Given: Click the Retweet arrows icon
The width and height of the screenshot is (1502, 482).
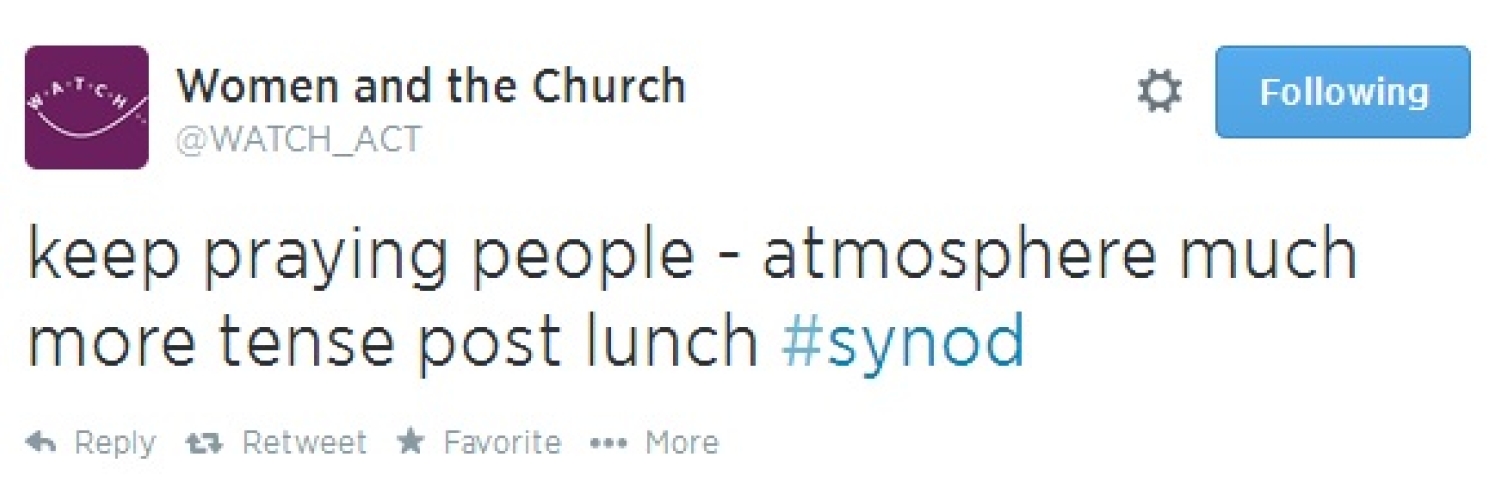Looking at the screenshot, I should tap(205, 442).
